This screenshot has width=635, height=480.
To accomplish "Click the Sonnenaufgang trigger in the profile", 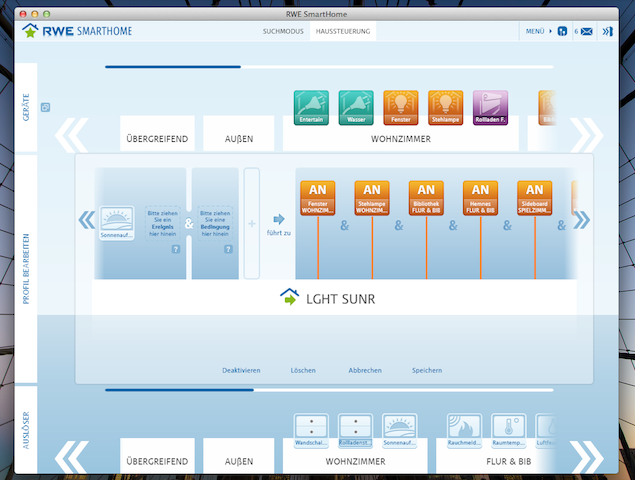I will pos(117,223).
